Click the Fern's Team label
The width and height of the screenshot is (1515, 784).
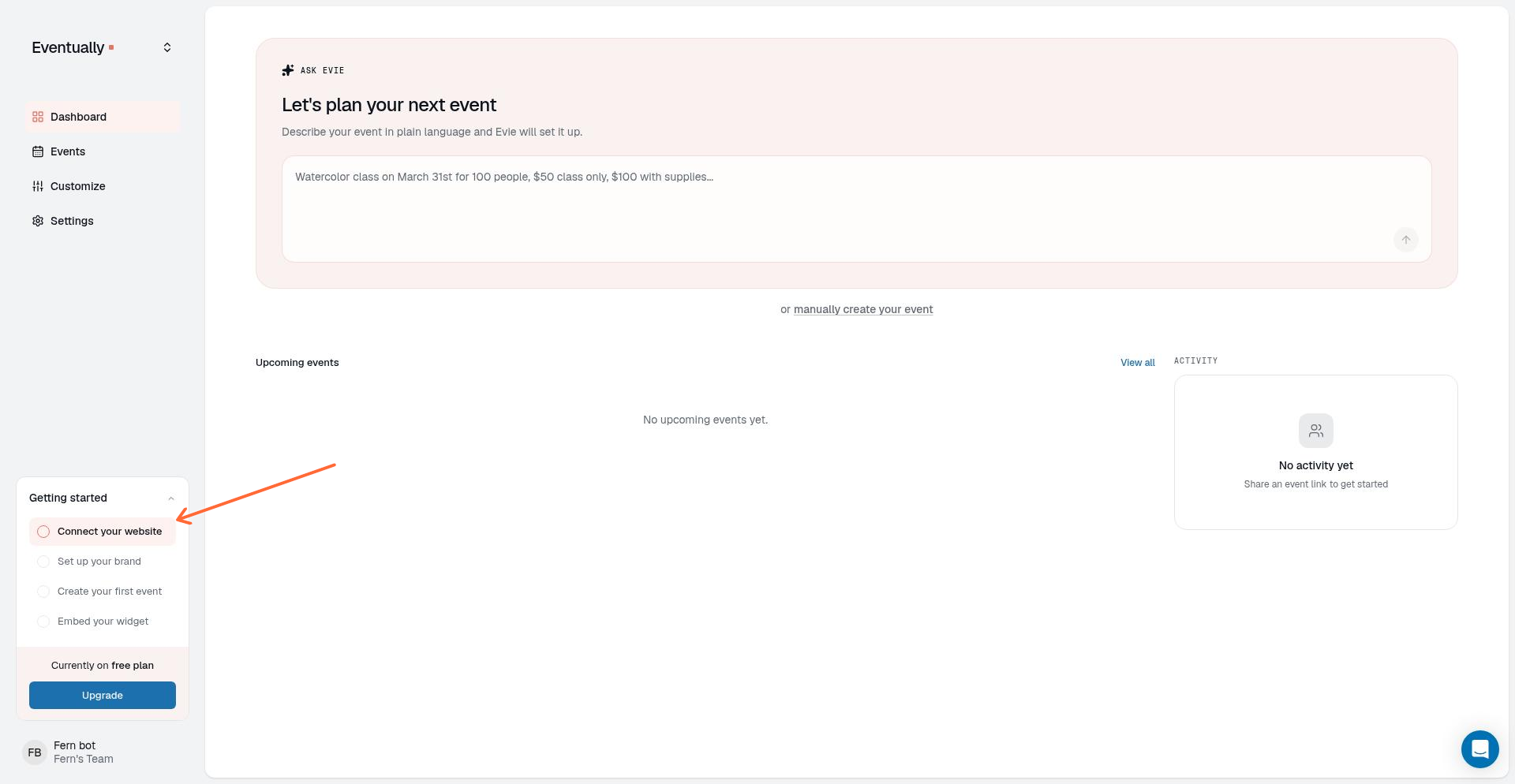(84, 759)
